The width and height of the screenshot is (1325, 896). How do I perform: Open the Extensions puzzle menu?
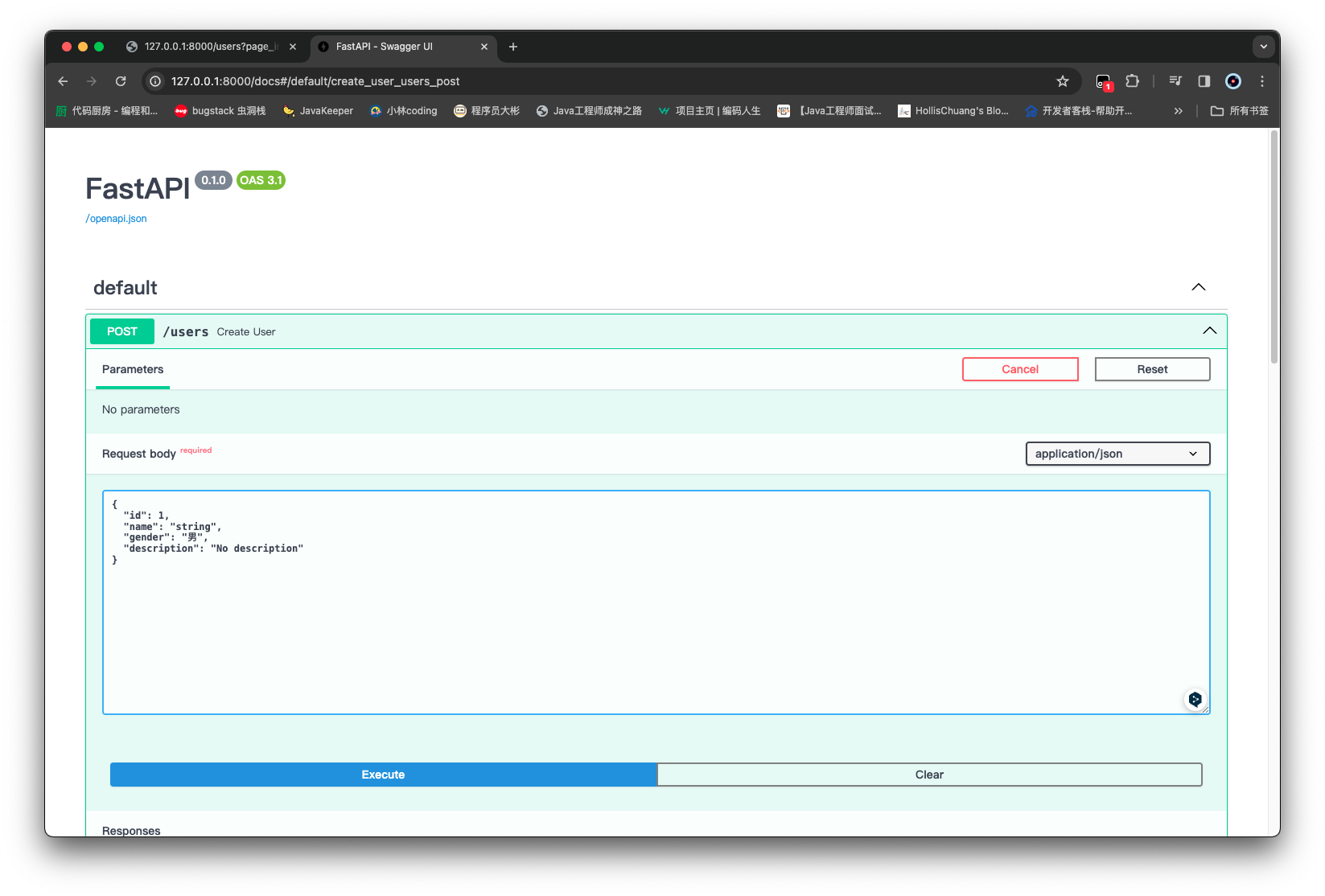(1133, 81)
